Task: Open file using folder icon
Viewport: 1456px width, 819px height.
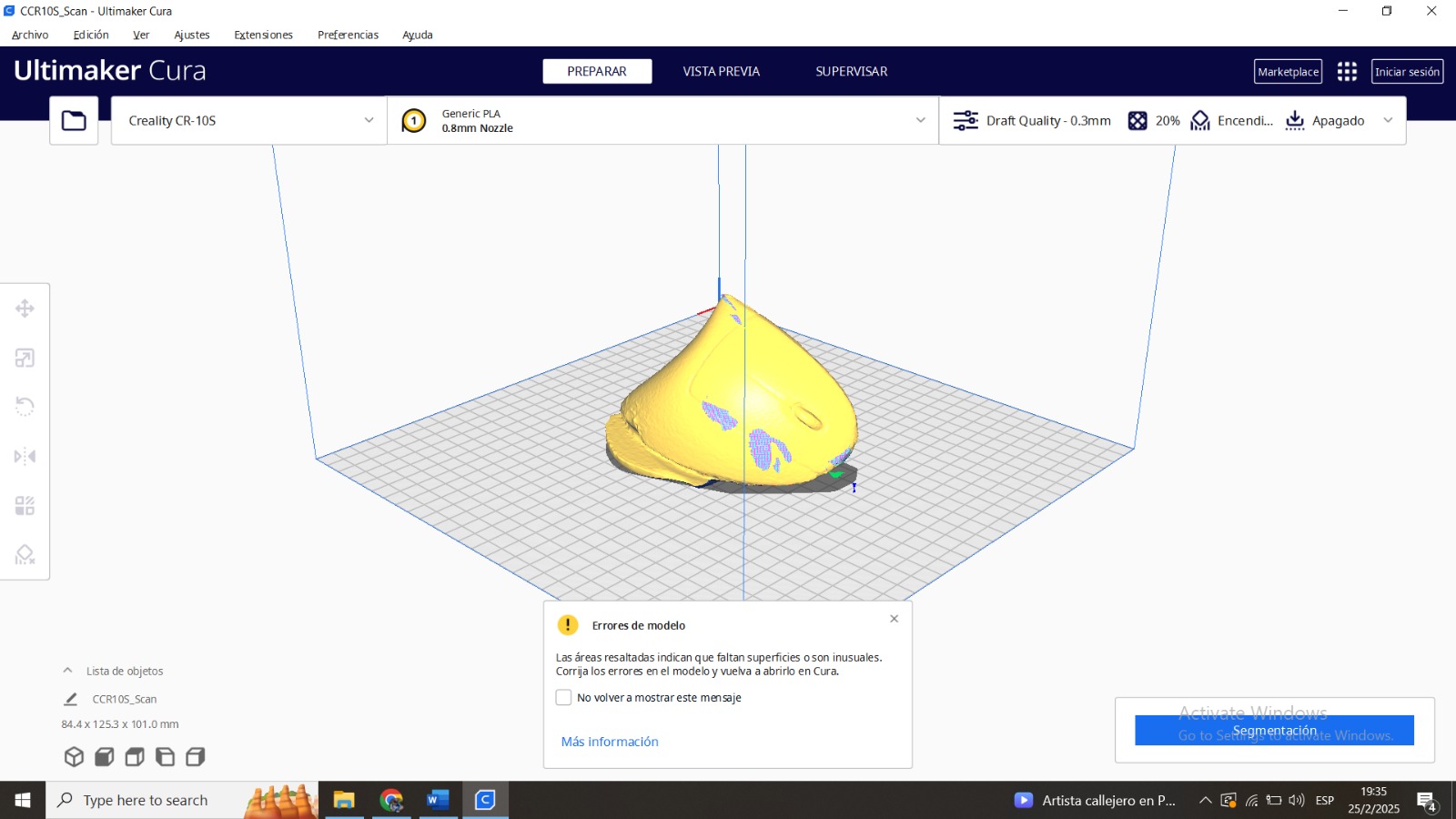Action: (74, 120)
